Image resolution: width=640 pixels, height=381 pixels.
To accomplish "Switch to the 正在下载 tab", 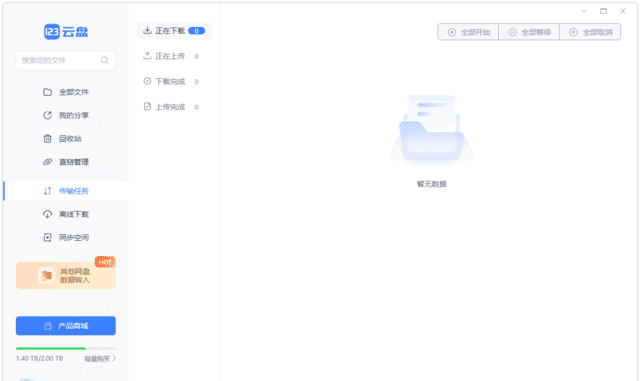I will pyautogui.click(x=173, y=31).
